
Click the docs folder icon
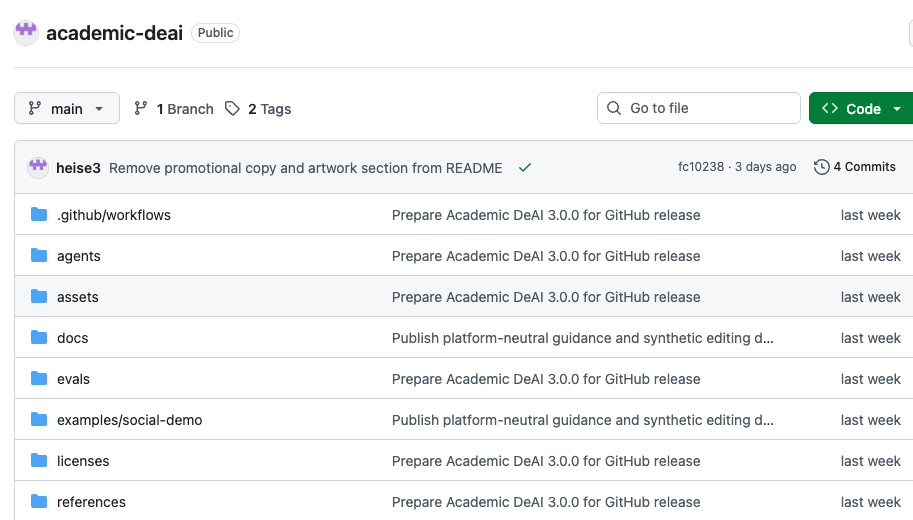coord(39,337)
